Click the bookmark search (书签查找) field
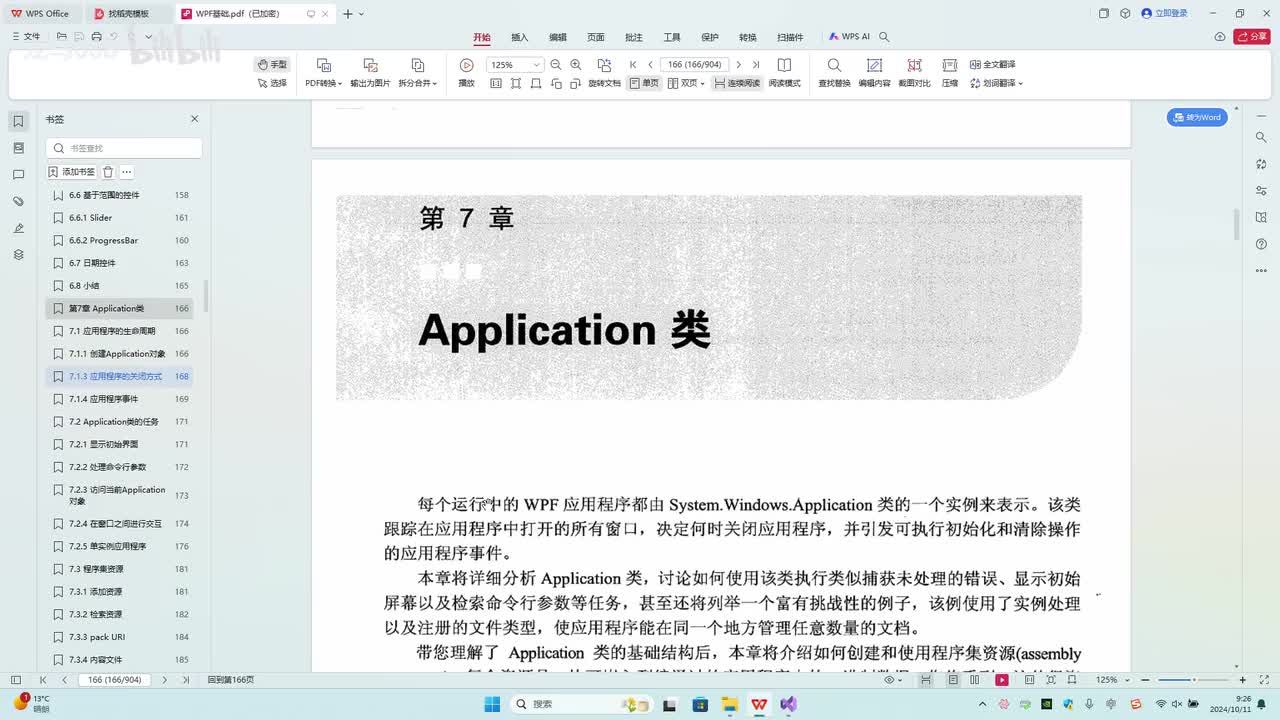 (x=124, y=148)
